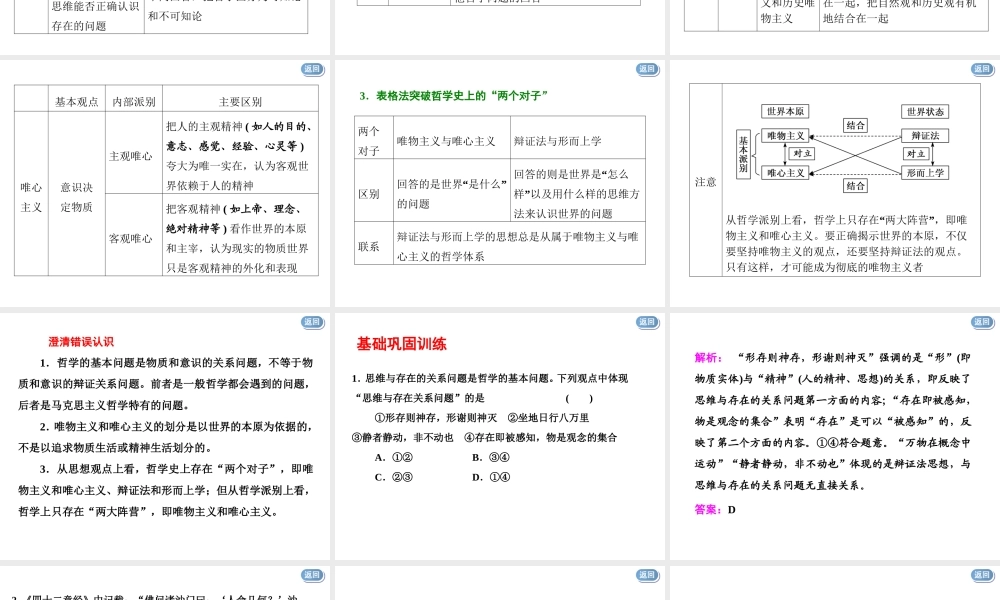The height and width of the screenshot is (600, 1000).
Task: Click 返回 icon on the 解析 answer slide
Action: coord(983,322)
